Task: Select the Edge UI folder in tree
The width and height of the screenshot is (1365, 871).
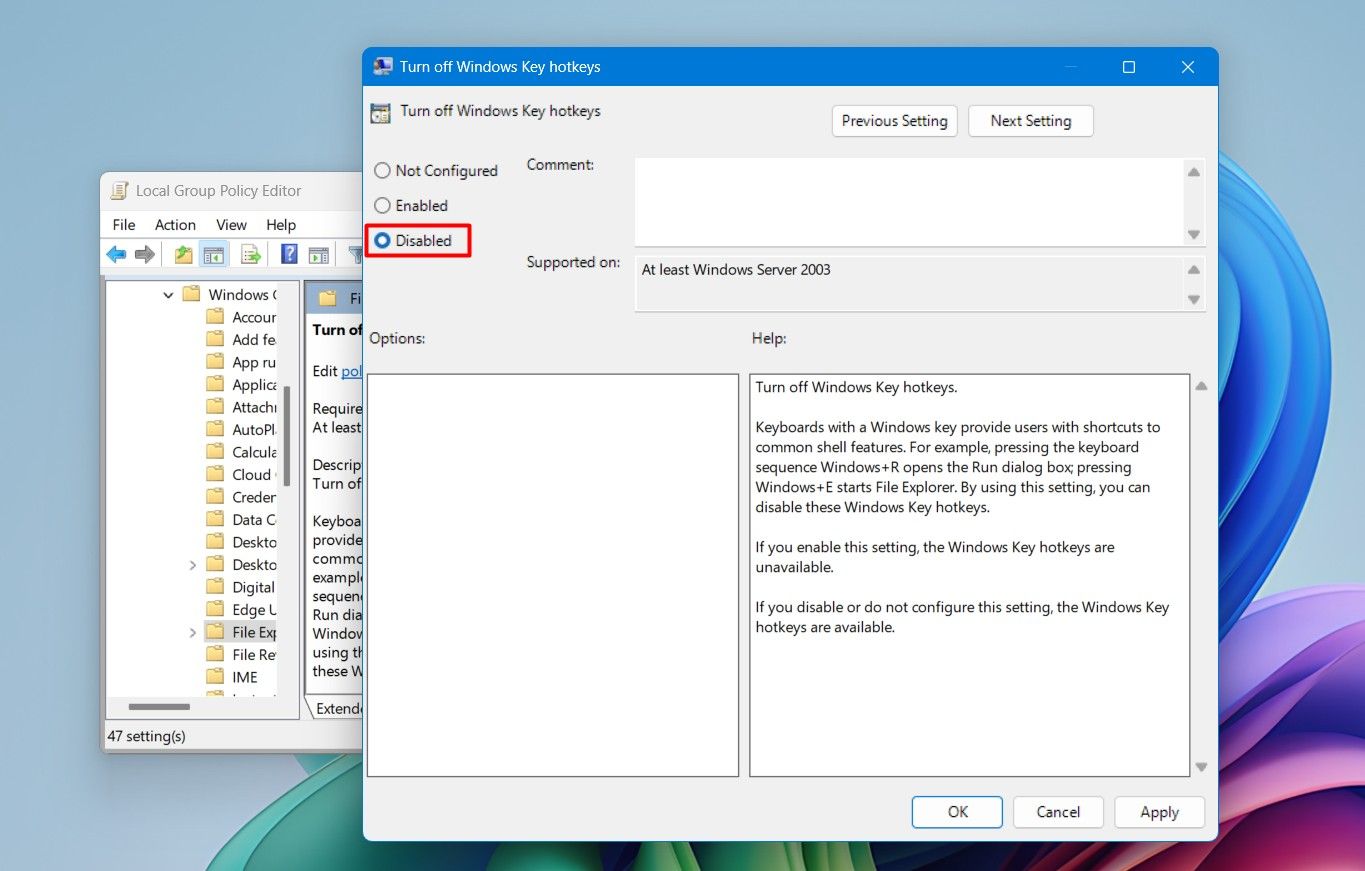Action: [241, 610]
